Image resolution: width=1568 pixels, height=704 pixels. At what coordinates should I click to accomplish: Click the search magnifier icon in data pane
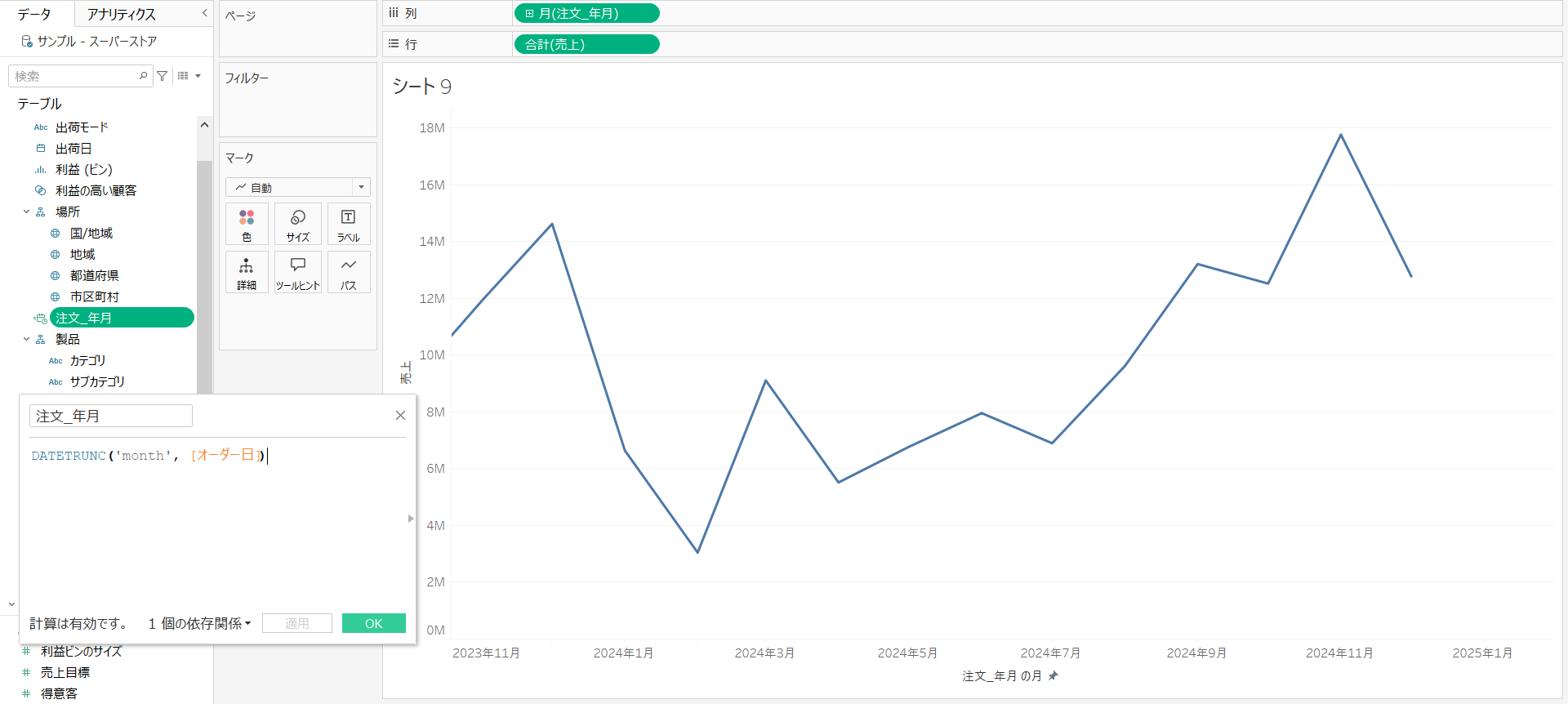tap(144, 76)
